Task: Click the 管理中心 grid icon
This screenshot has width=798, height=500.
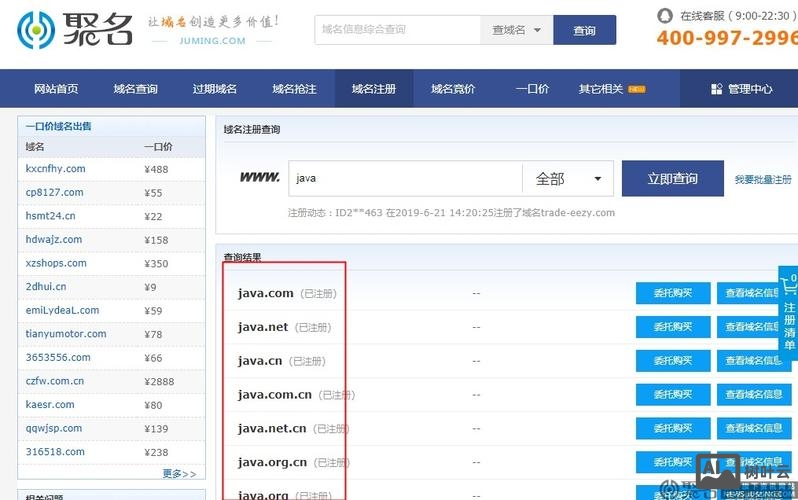Action: click(716, 89)
